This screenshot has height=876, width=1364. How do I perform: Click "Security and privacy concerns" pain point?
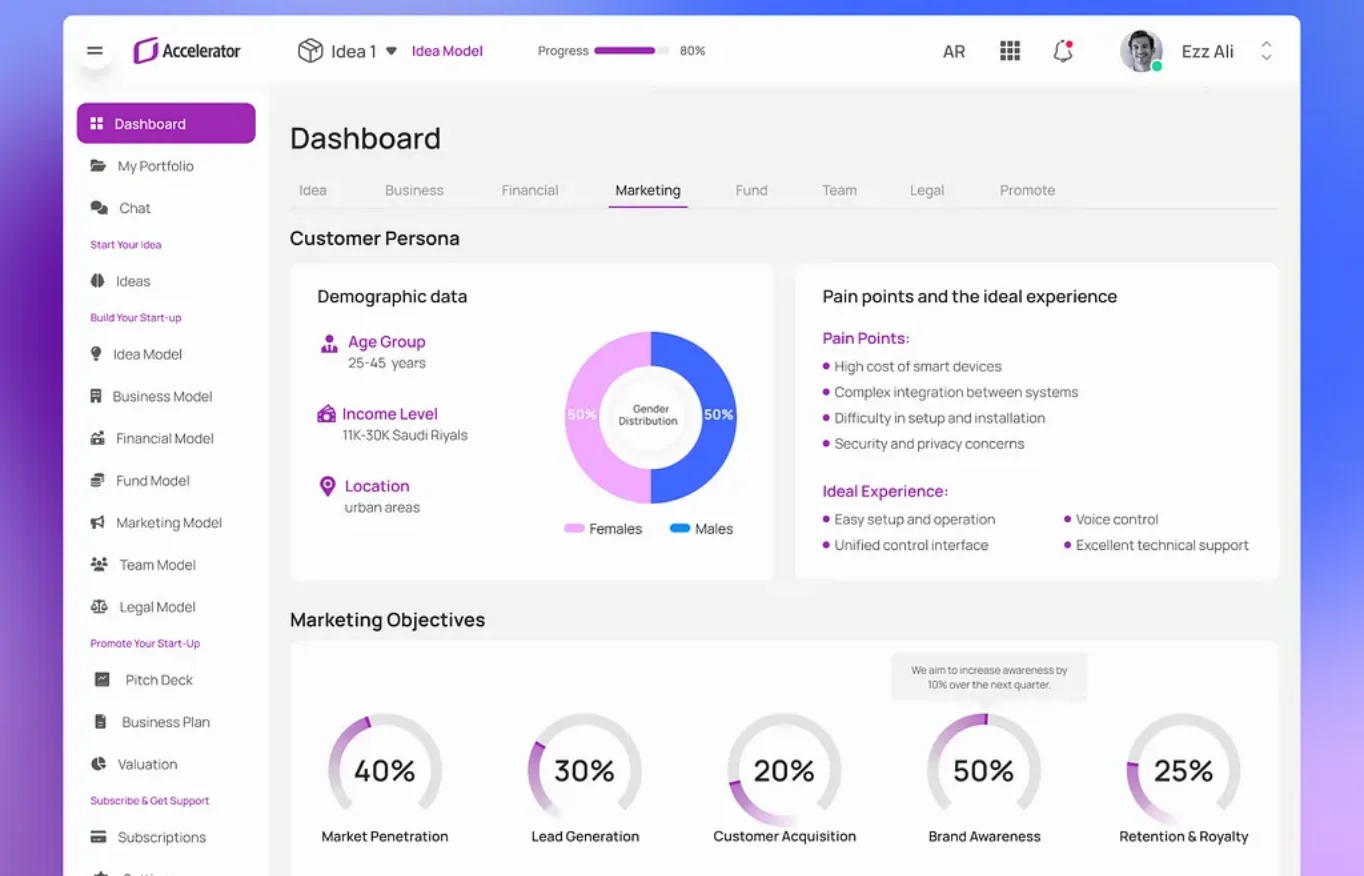point(929,444)
